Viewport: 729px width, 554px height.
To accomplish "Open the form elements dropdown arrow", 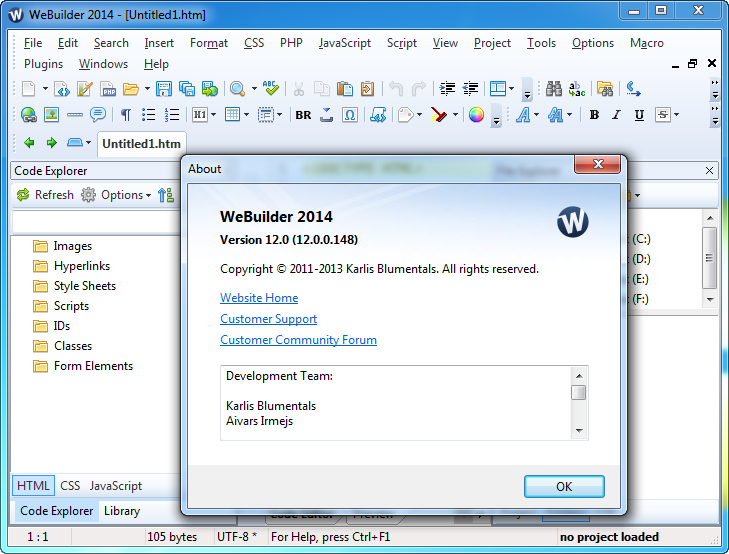I will point(279,114).
